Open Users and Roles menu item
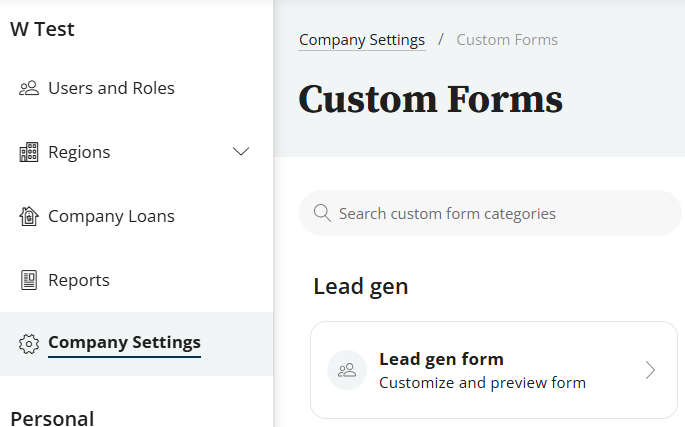Image resolution: width=685 pixels, height=427 pixels. [x=111, y=88]
